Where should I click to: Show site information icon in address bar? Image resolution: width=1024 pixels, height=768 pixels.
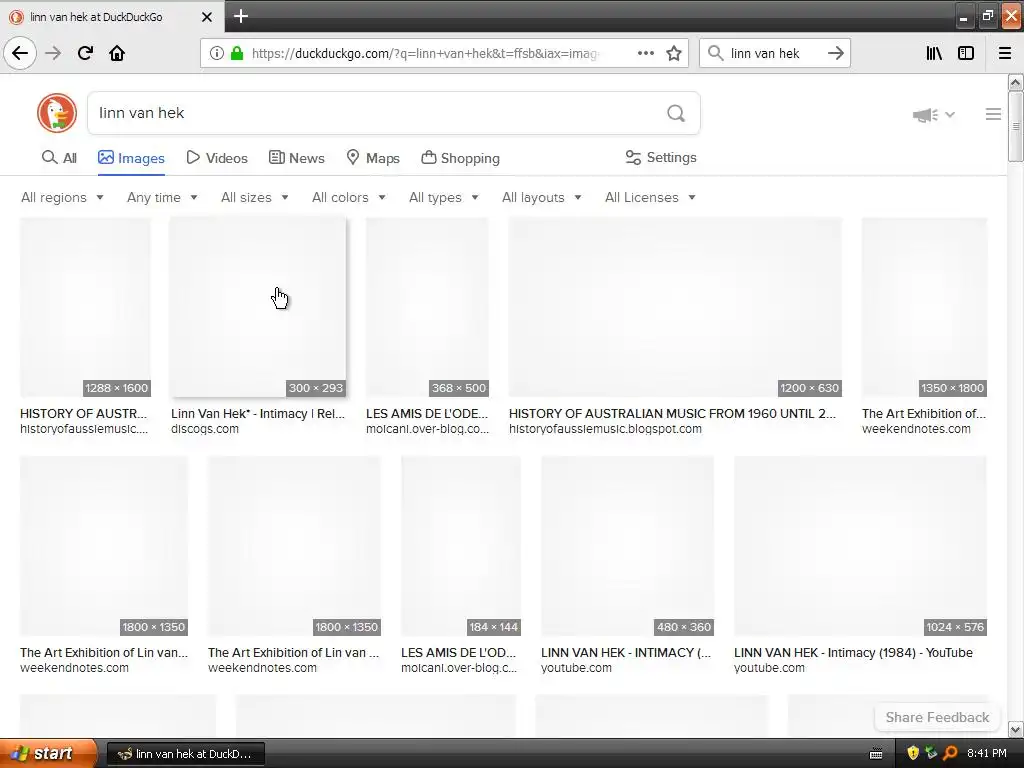[x=216, y=54]
